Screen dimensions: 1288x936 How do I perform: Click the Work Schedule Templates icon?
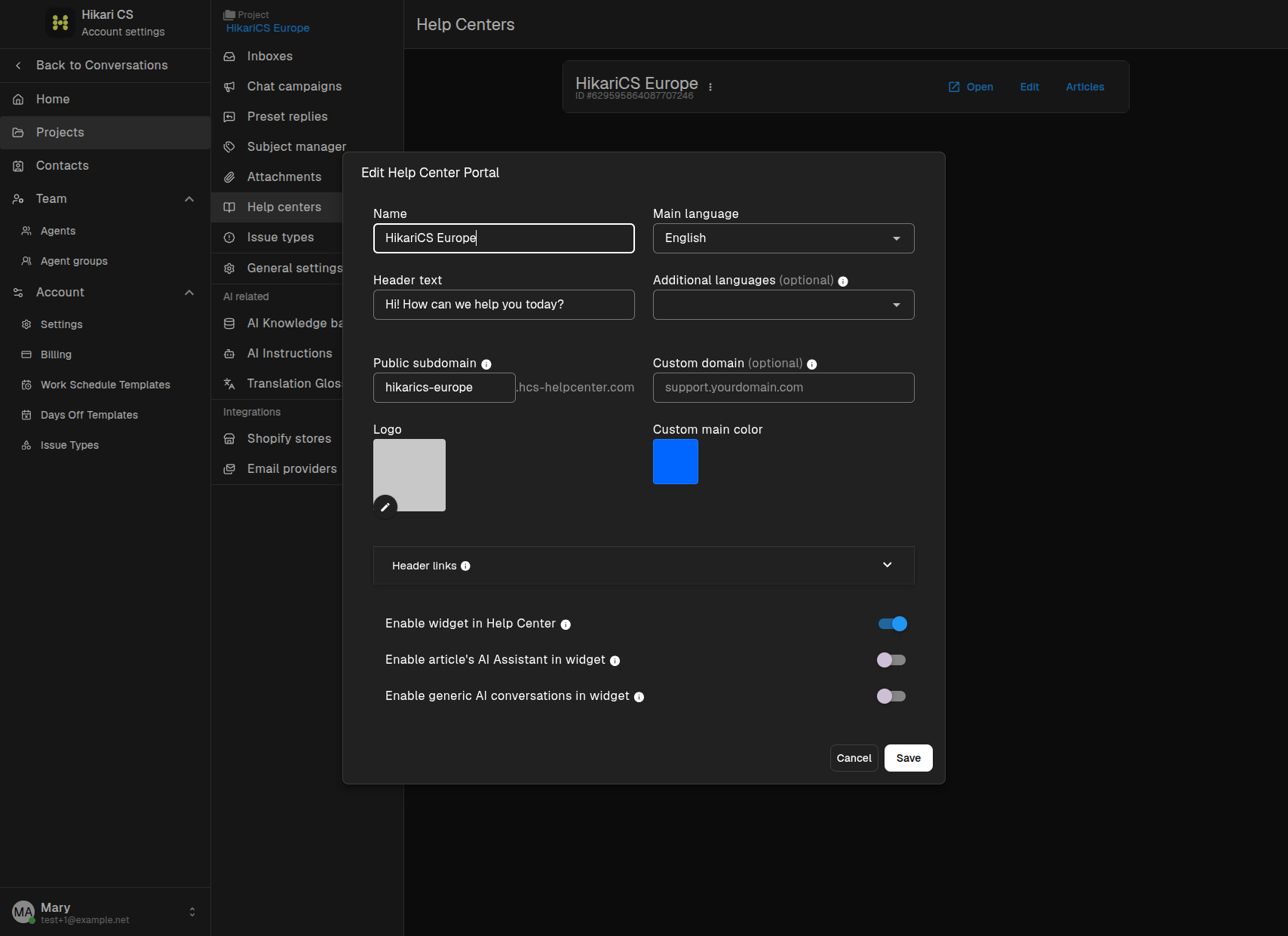[x=26, y=385]
